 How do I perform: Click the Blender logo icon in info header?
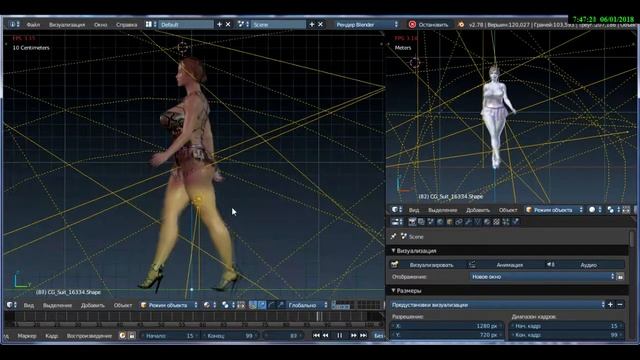coord(461,24)
